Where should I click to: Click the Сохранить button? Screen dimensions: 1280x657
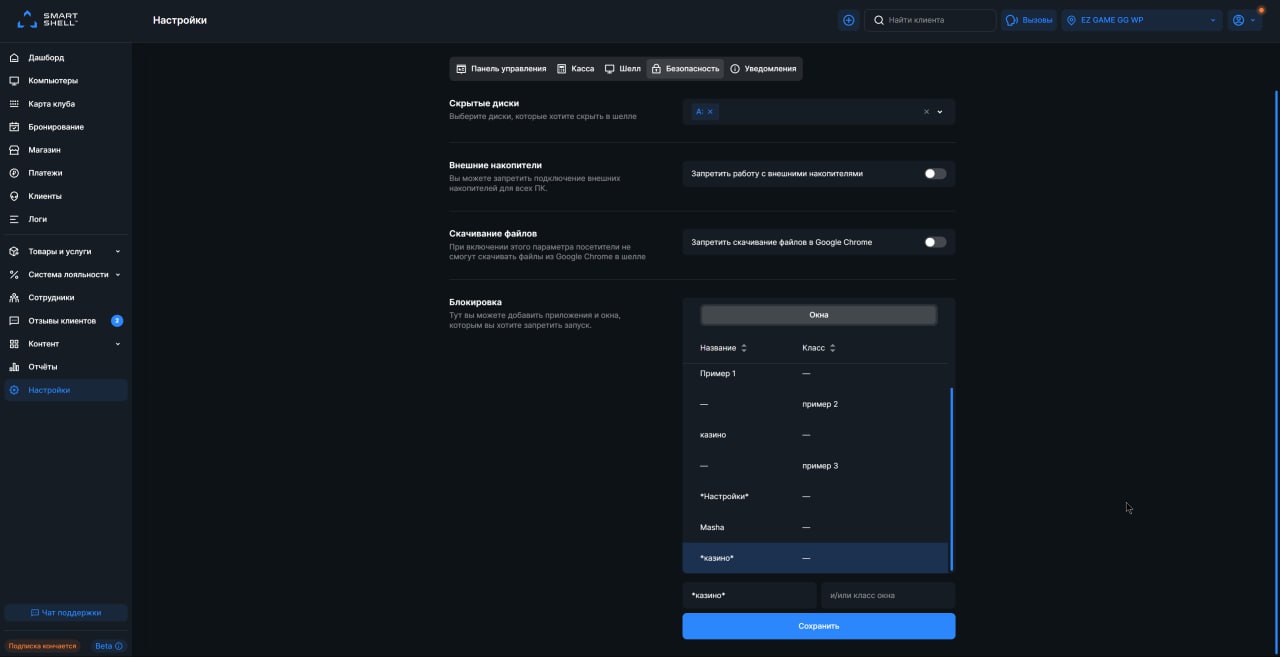tap(818, 626)
